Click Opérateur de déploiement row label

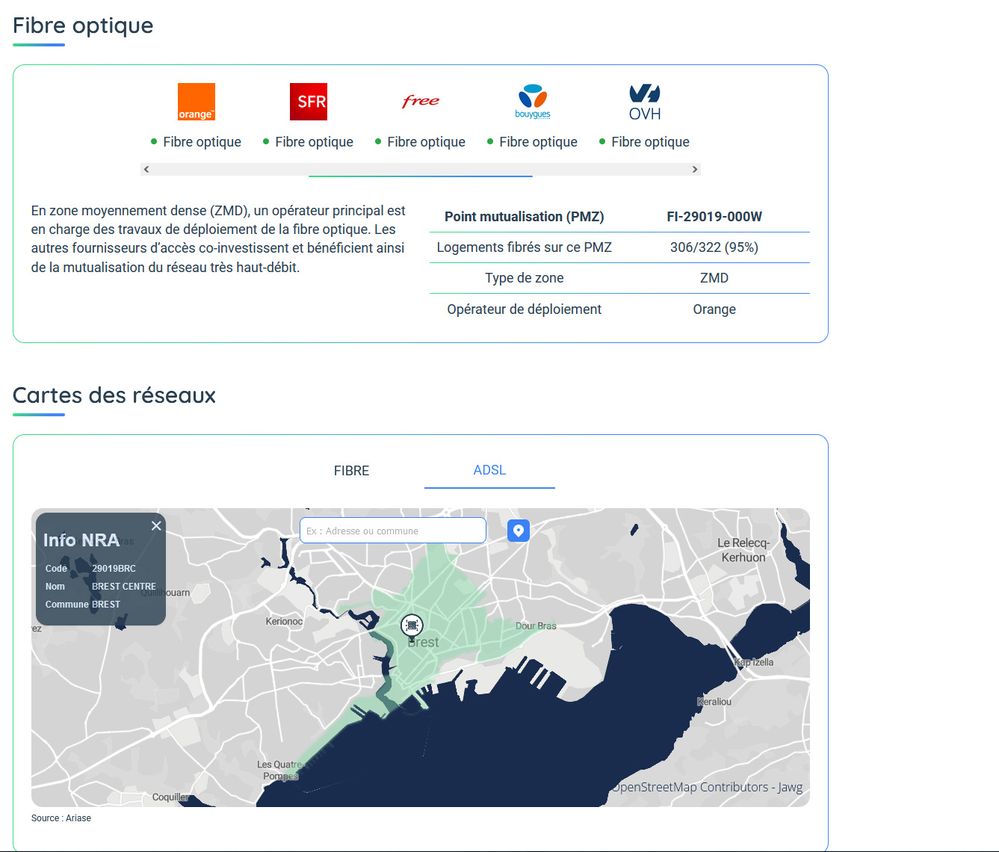click(x=524, y=309)
